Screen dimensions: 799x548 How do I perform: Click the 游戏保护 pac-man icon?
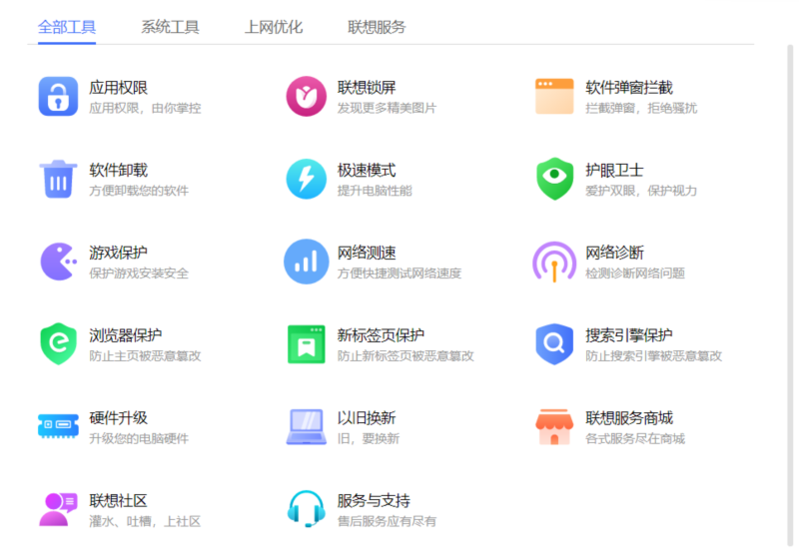click(58, 262)
